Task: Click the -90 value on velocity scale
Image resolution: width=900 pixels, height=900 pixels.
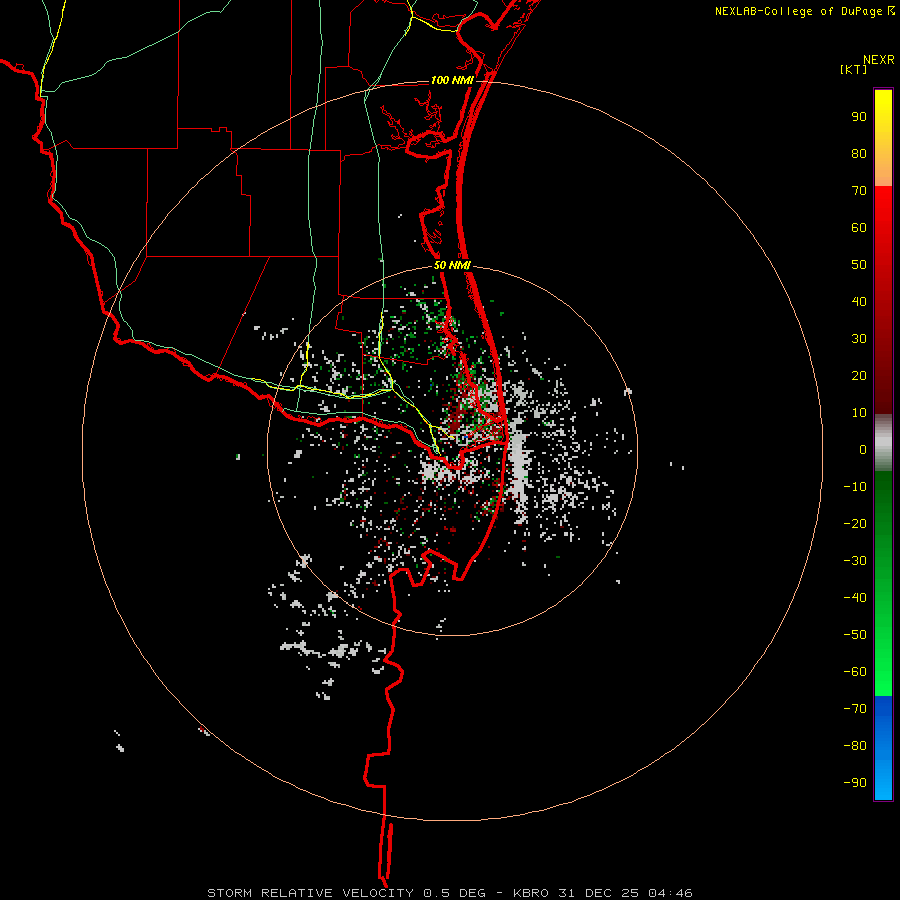Action: 855,782
